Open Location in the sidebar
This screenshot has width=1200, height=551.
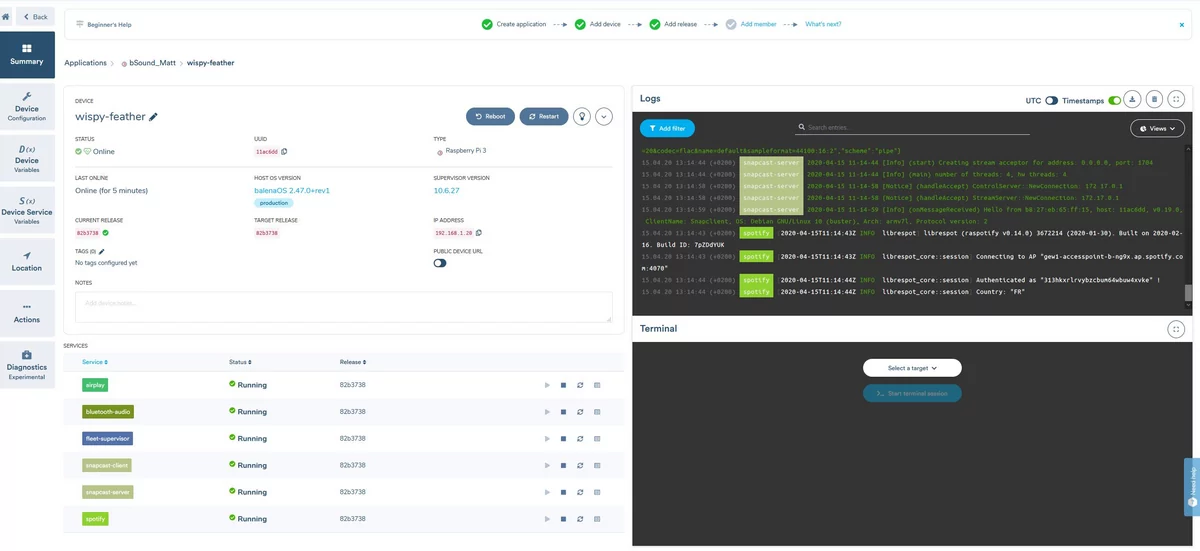27,262
